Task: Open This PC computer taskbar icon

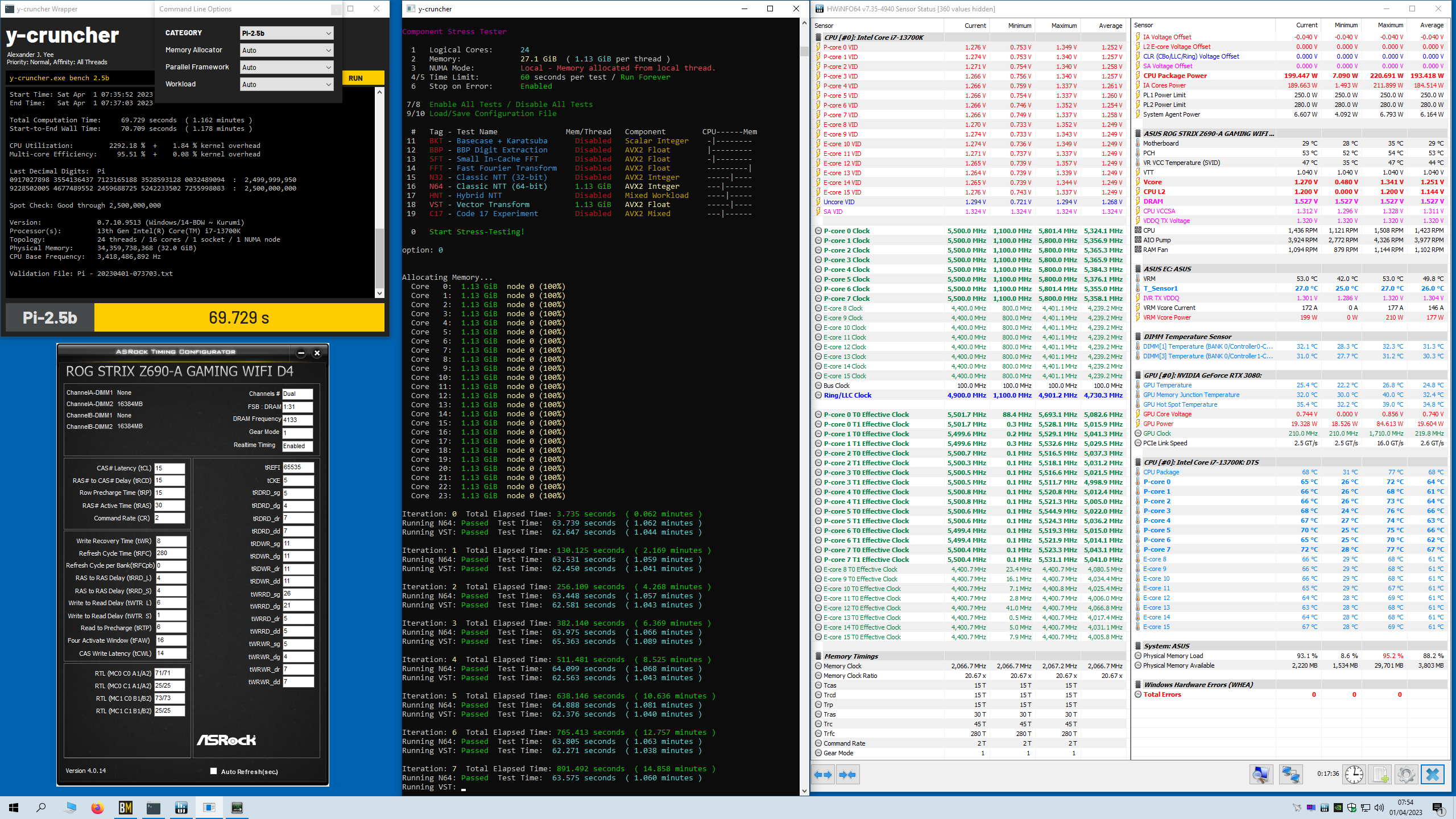Action: click(x=69, y=808)
